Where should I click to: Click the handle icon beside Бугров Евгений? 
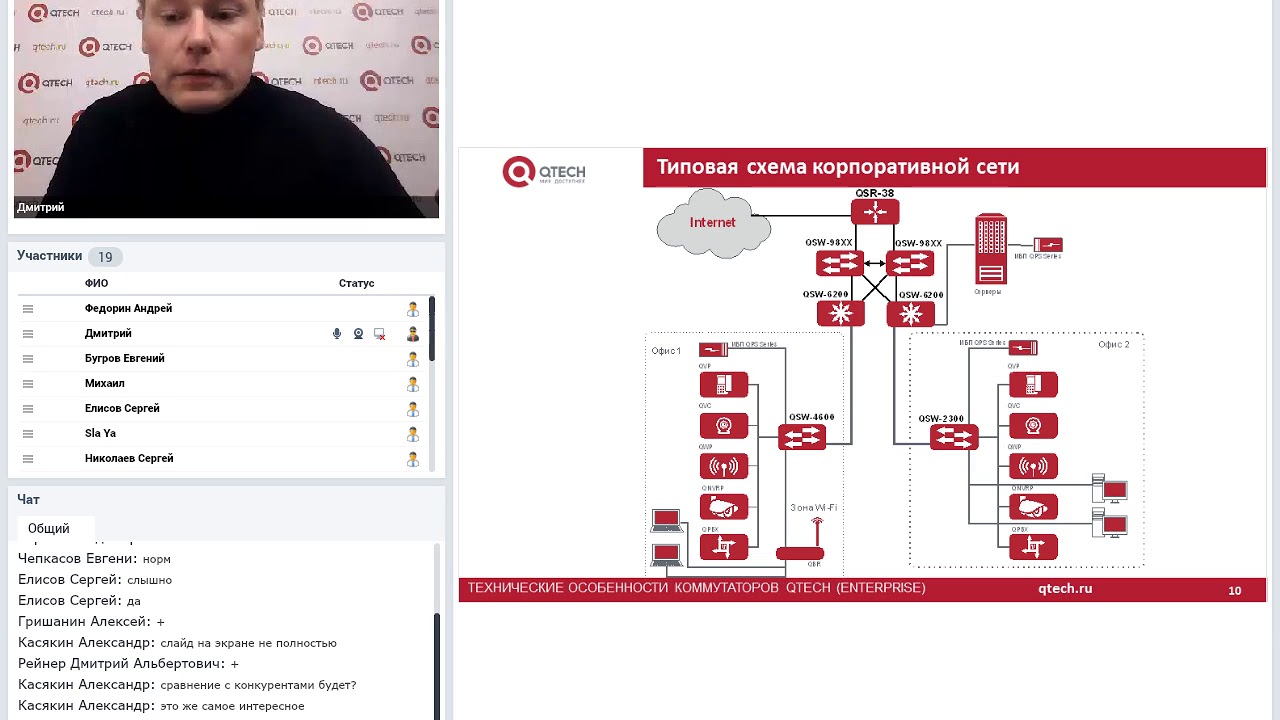tap(28, 359)
